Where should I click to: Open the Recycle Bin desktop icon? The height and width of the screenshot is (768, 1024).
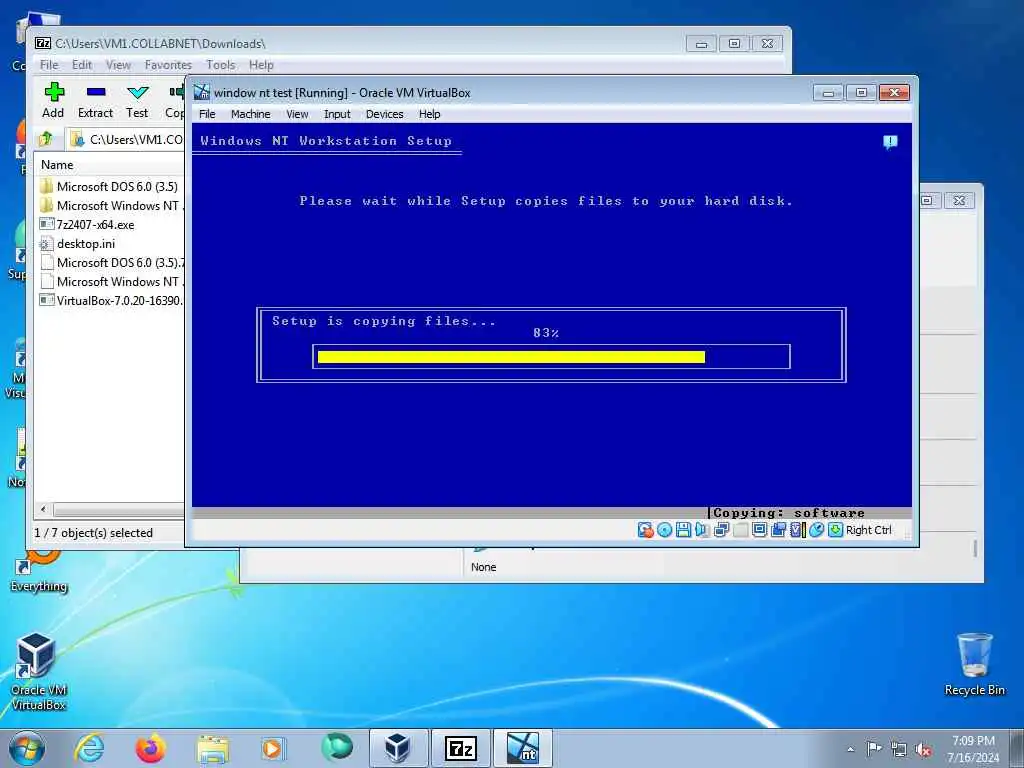pos(974,665)
